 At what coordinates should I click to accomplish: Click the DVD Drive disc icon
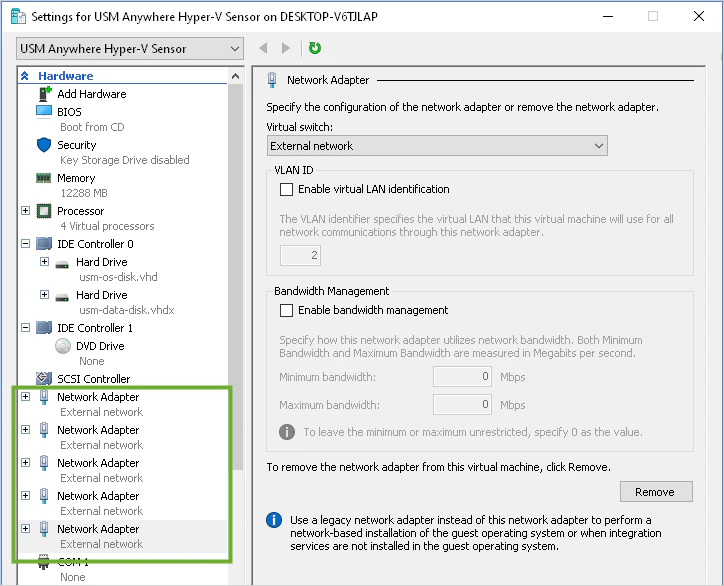(x=63, y=346)
